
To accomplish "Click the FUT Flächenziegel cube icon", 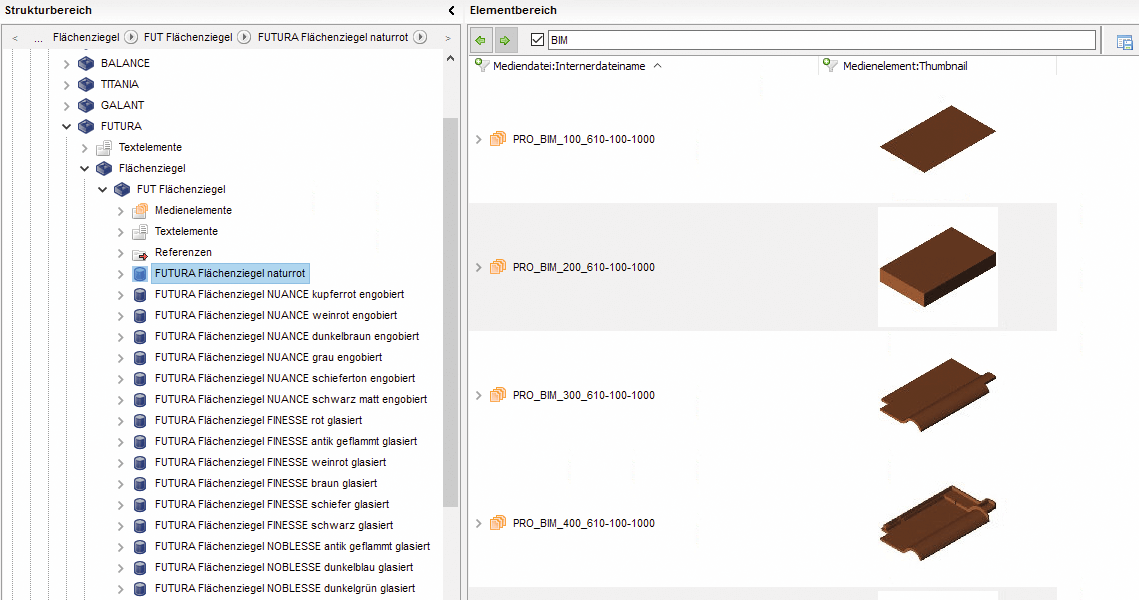I will point(122,190).
